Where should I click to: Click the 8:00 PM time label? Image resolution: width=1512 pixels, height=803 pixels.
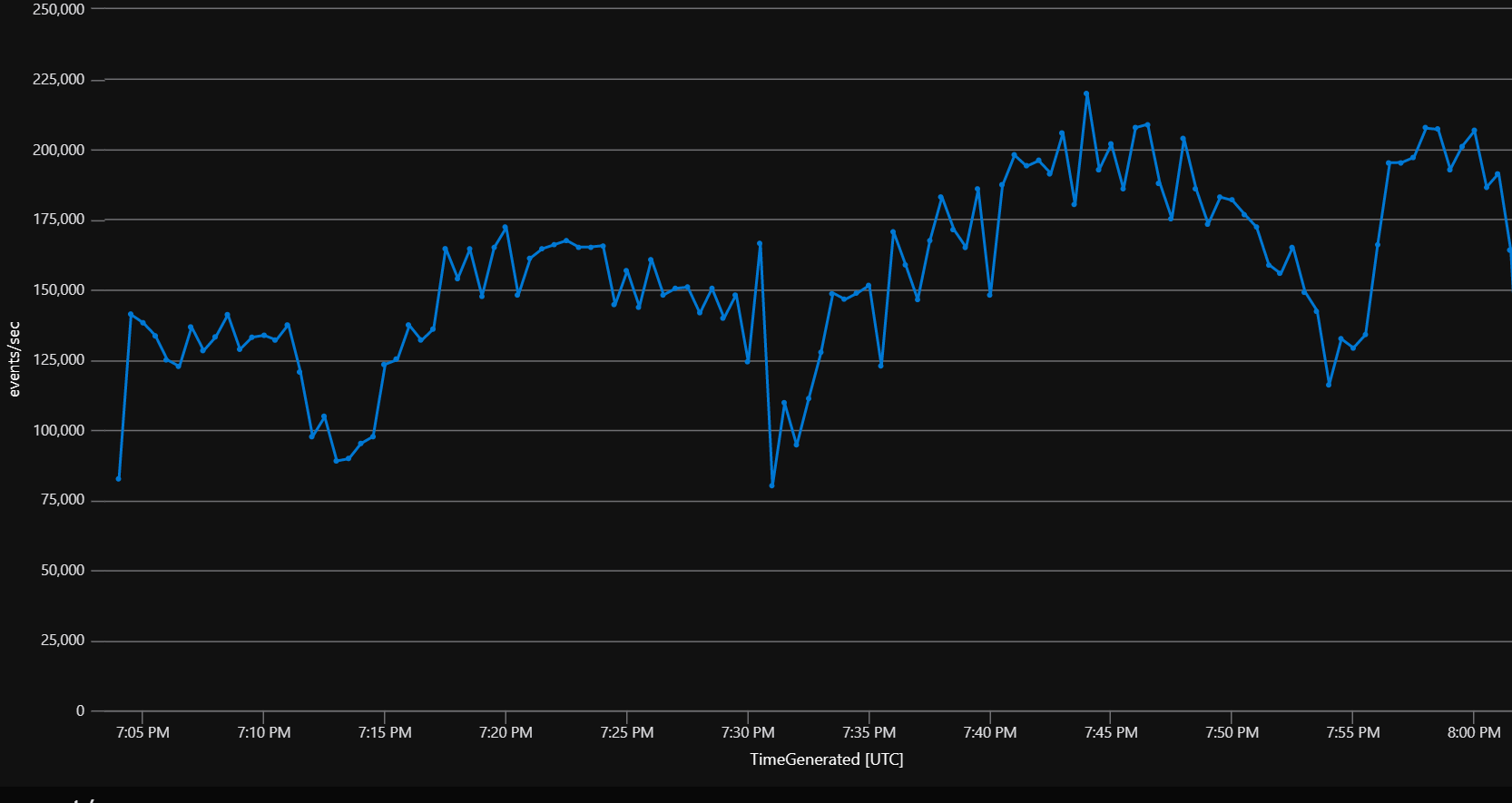tap(1474, 733)
